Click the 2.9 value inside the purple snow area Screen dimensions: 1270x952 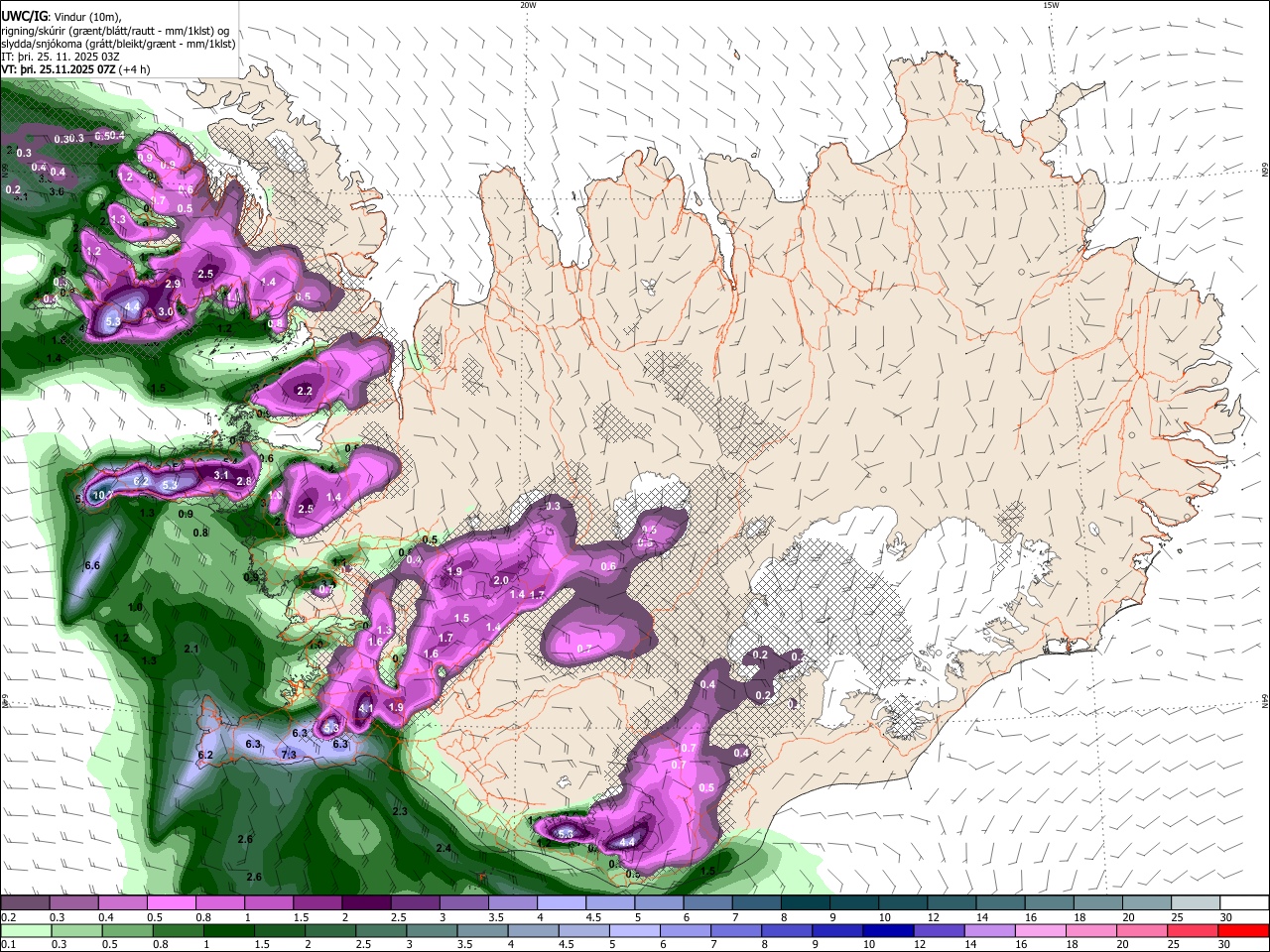[x=173, y=285]
